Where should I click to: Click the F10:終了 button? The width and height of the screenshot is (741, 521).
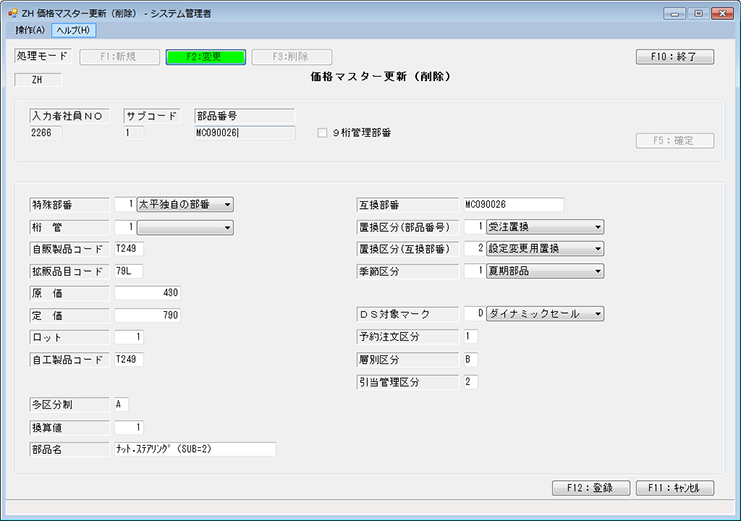coord(674,57)
